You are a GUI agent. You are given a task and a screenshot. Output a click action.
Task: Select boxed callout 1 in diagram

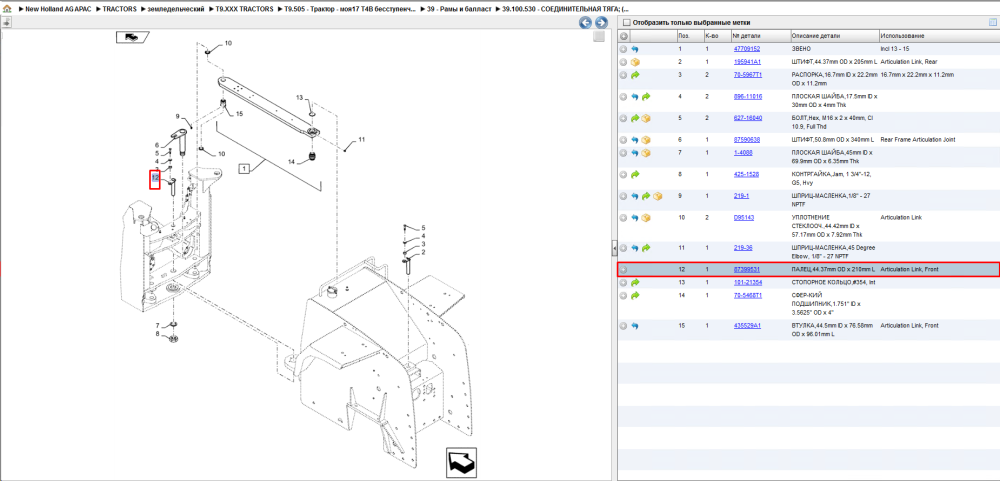click(244, 169)
